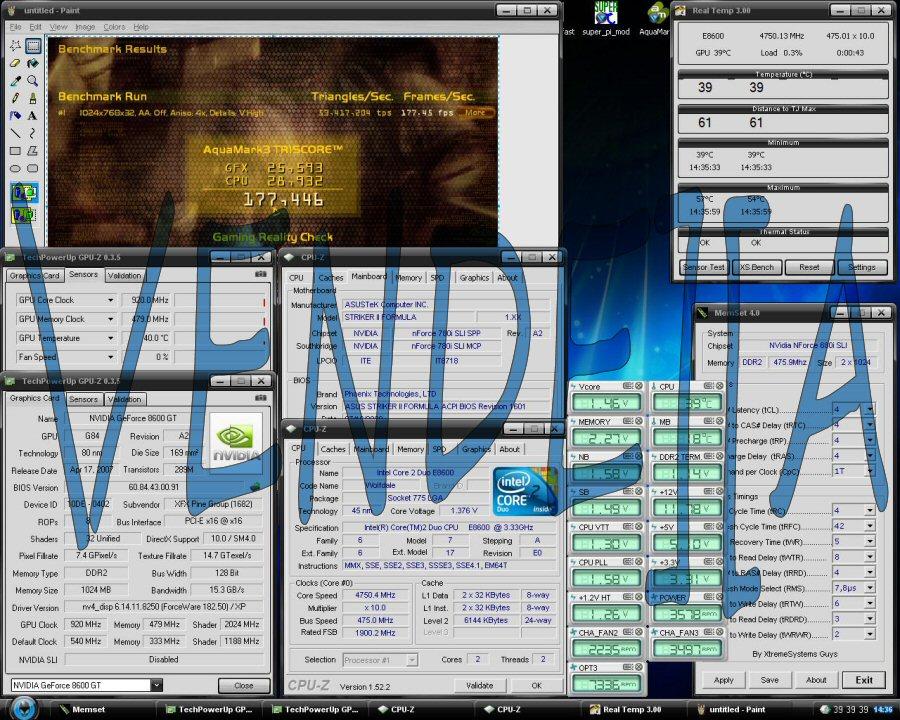Pick the Airbrush spray tool

point(15,115)
